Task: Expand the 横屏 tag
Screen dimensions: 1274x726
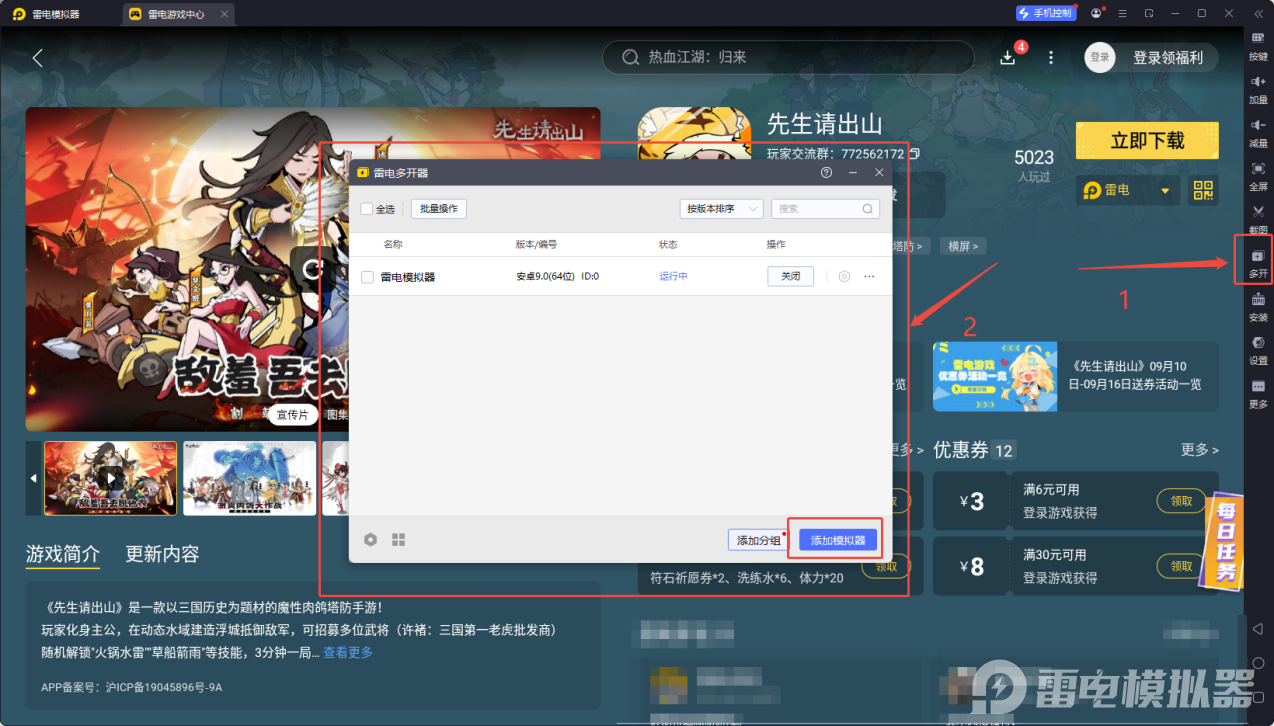Action: pyautogui.click(x=964, y=245)
